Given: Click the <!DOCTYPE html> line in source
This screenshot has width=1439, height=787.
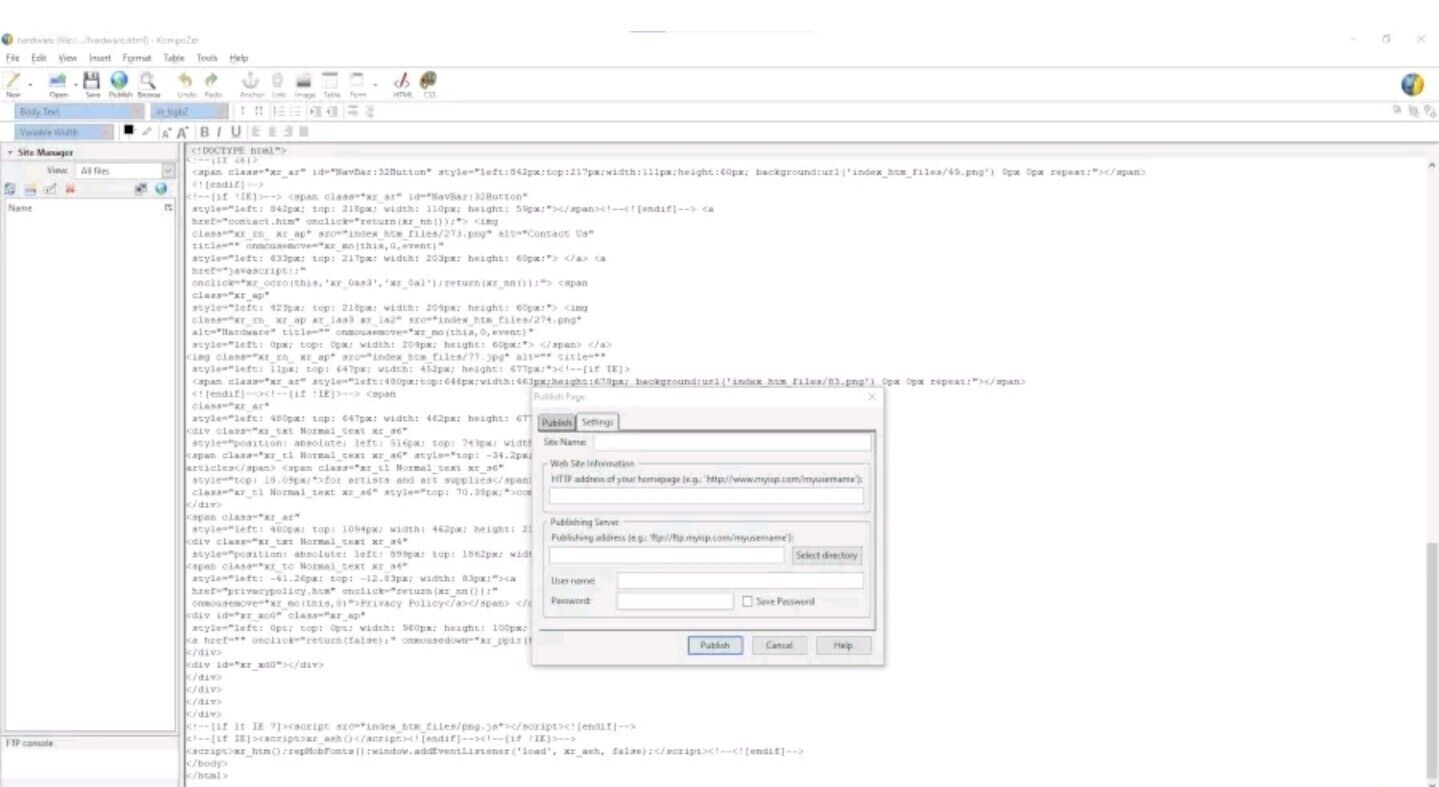Looking at the screenshot, I should [x=238, y=151].
